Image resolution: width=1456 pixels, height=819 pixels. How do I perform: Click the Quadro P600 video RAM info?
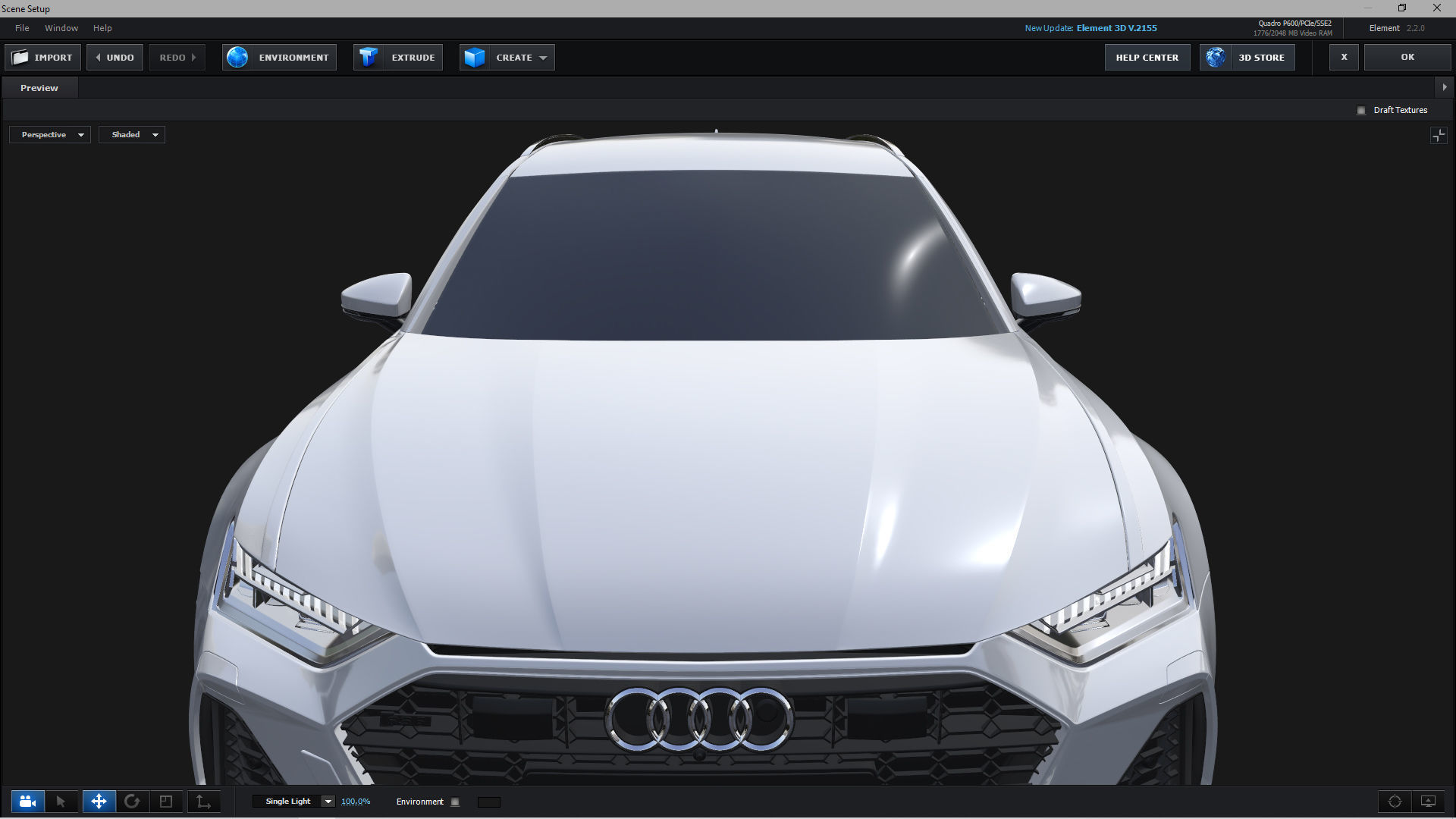(1293, 28)
